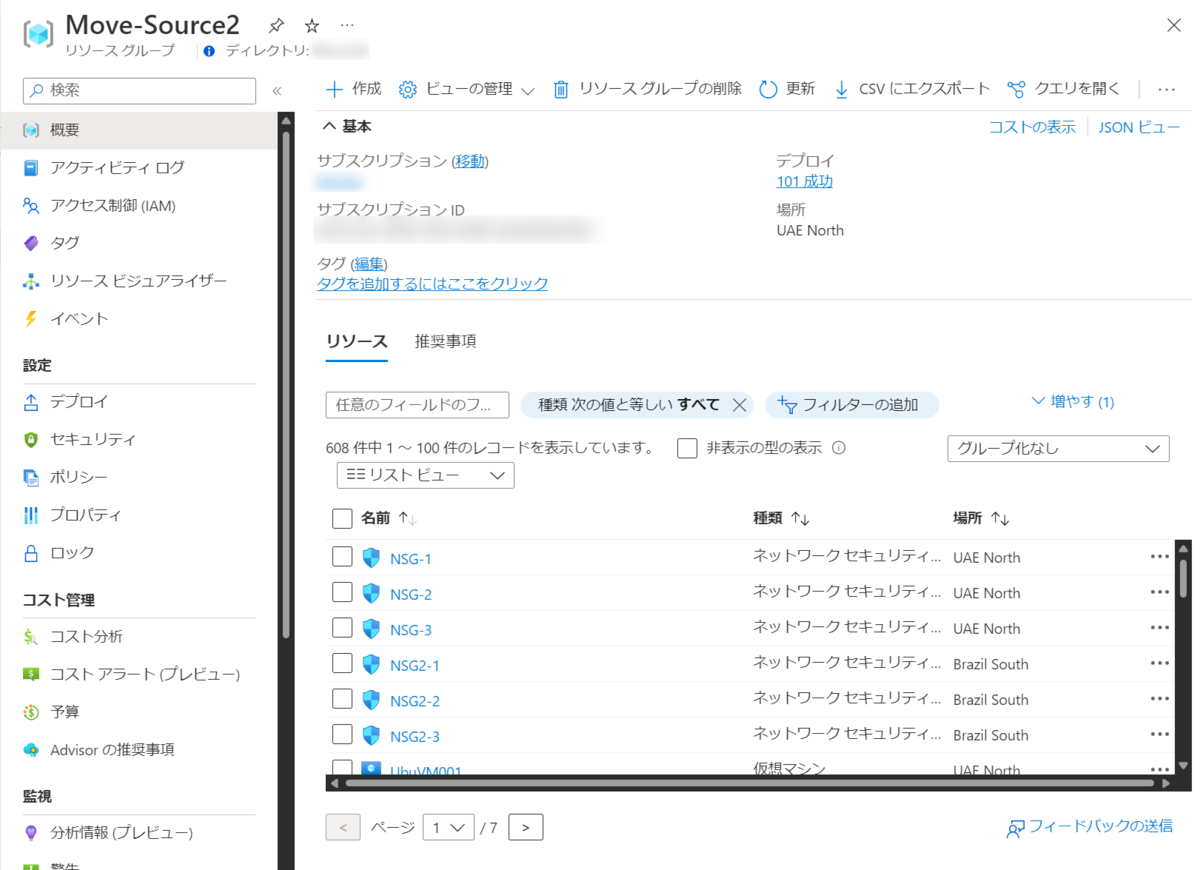The height and width of the screenshot is (870, 1200).
Task: Click the resource list horizontal scrollbar
Action: (750, 783)
